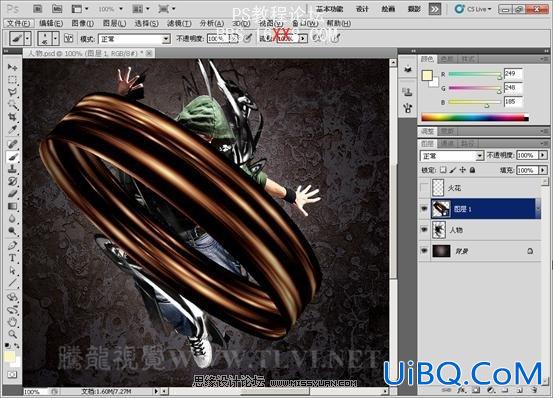Select the Polygonal Lasso tool
This screenshot has height=398, width=553.
(12, 92)
